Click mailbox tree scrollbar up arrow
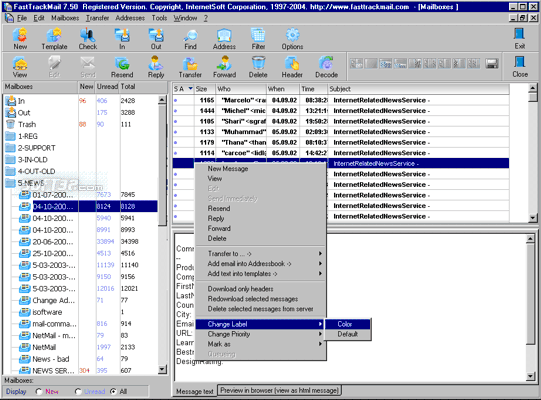This screenshot has width=541, height=400. (x=162, y=100)
